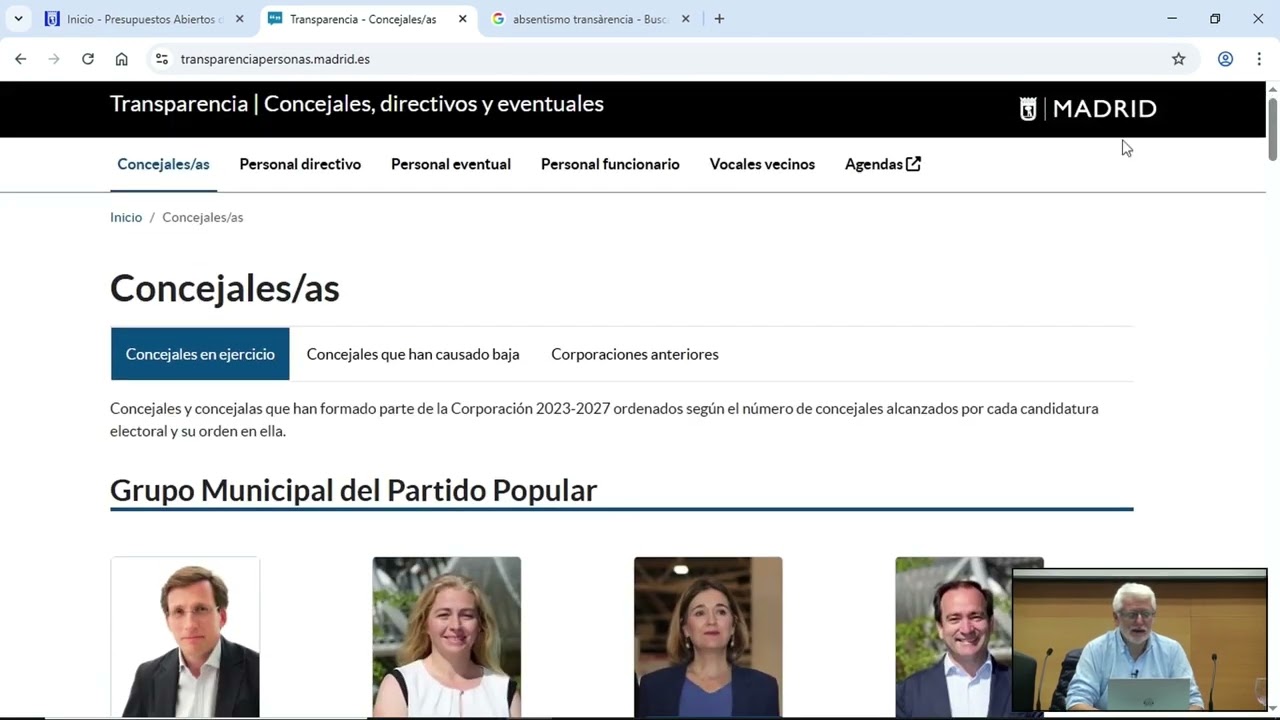Click the browser forward arrow

tap(54, 59)
